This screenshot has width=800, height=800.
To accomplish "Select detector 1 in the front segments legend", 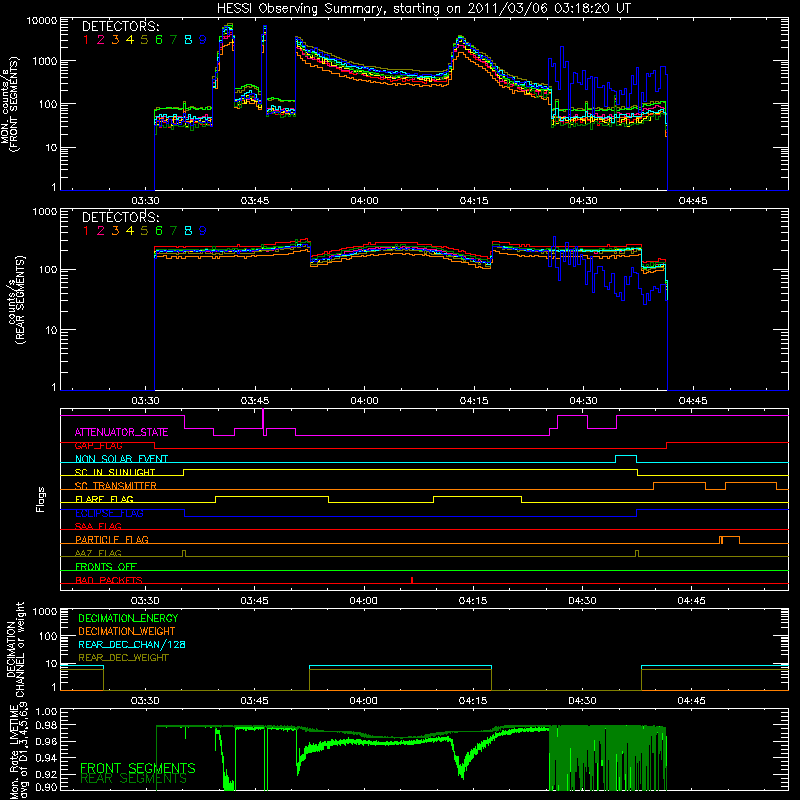I will [86, 40].
